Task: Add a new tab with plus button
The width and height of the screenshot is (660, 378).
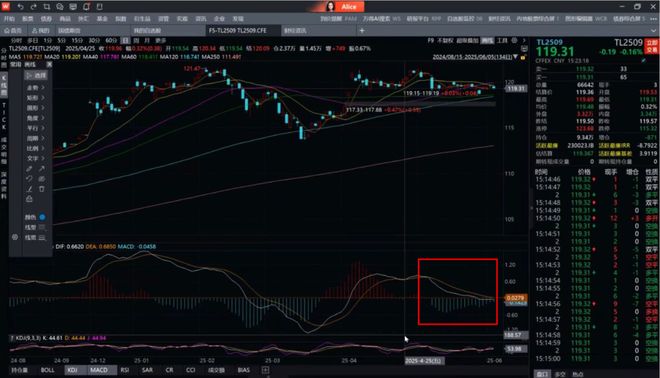Action: [362, 30]
